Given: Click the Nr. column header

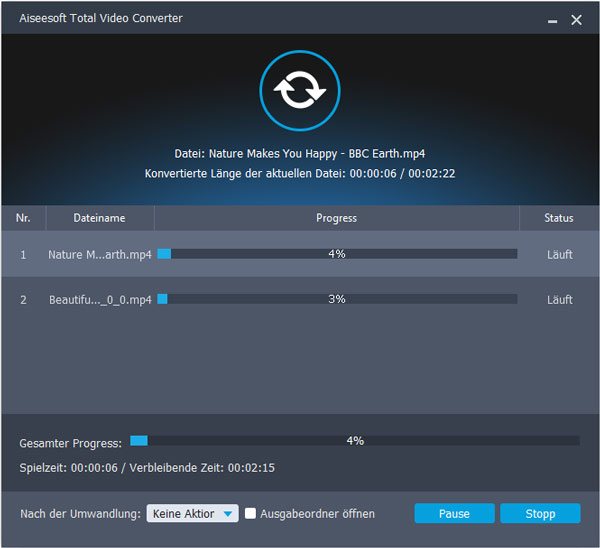Looking at the screenshot, I should click(23, 218).
